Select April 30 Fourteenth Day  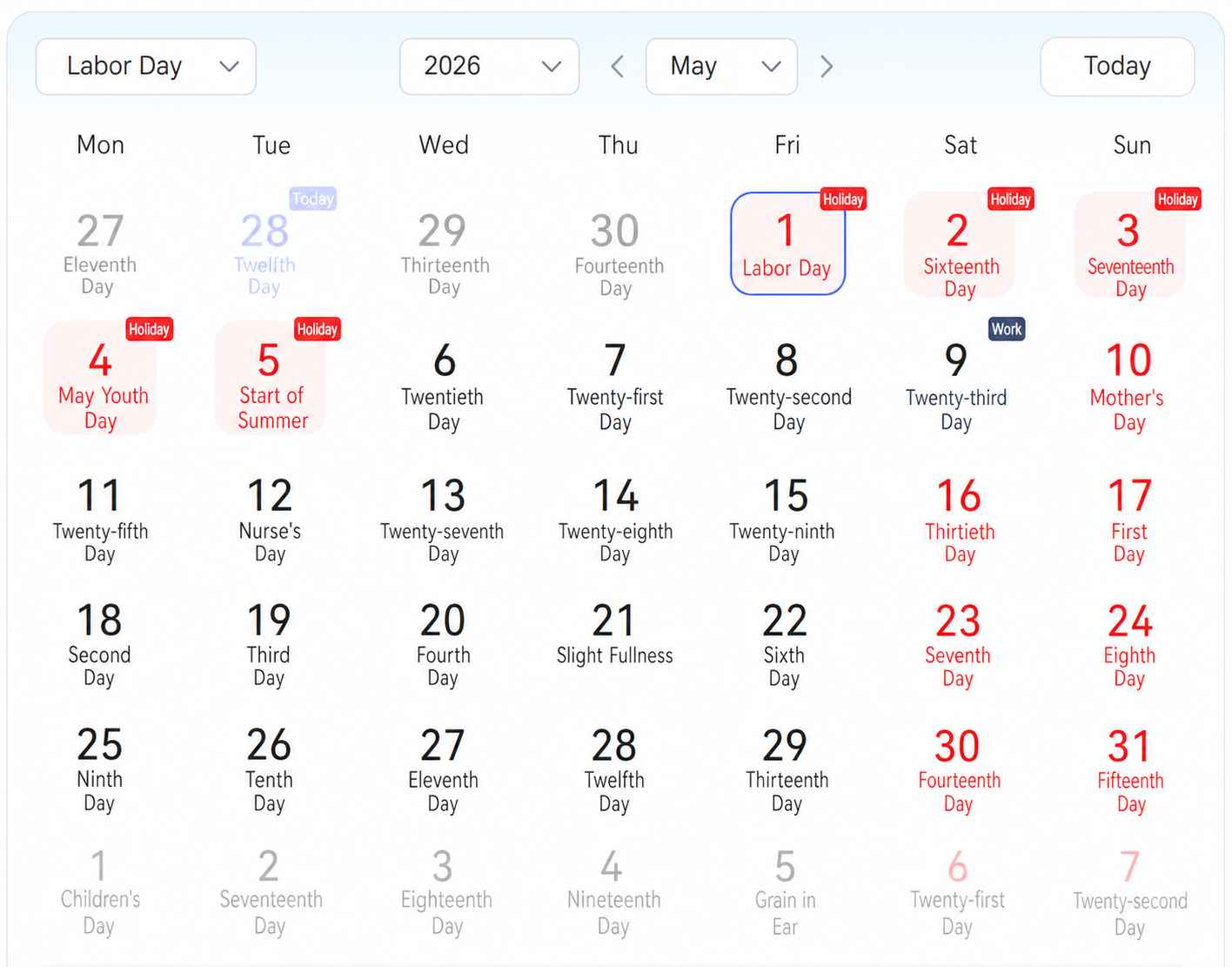pyautogui.click(x=617, y=253)
